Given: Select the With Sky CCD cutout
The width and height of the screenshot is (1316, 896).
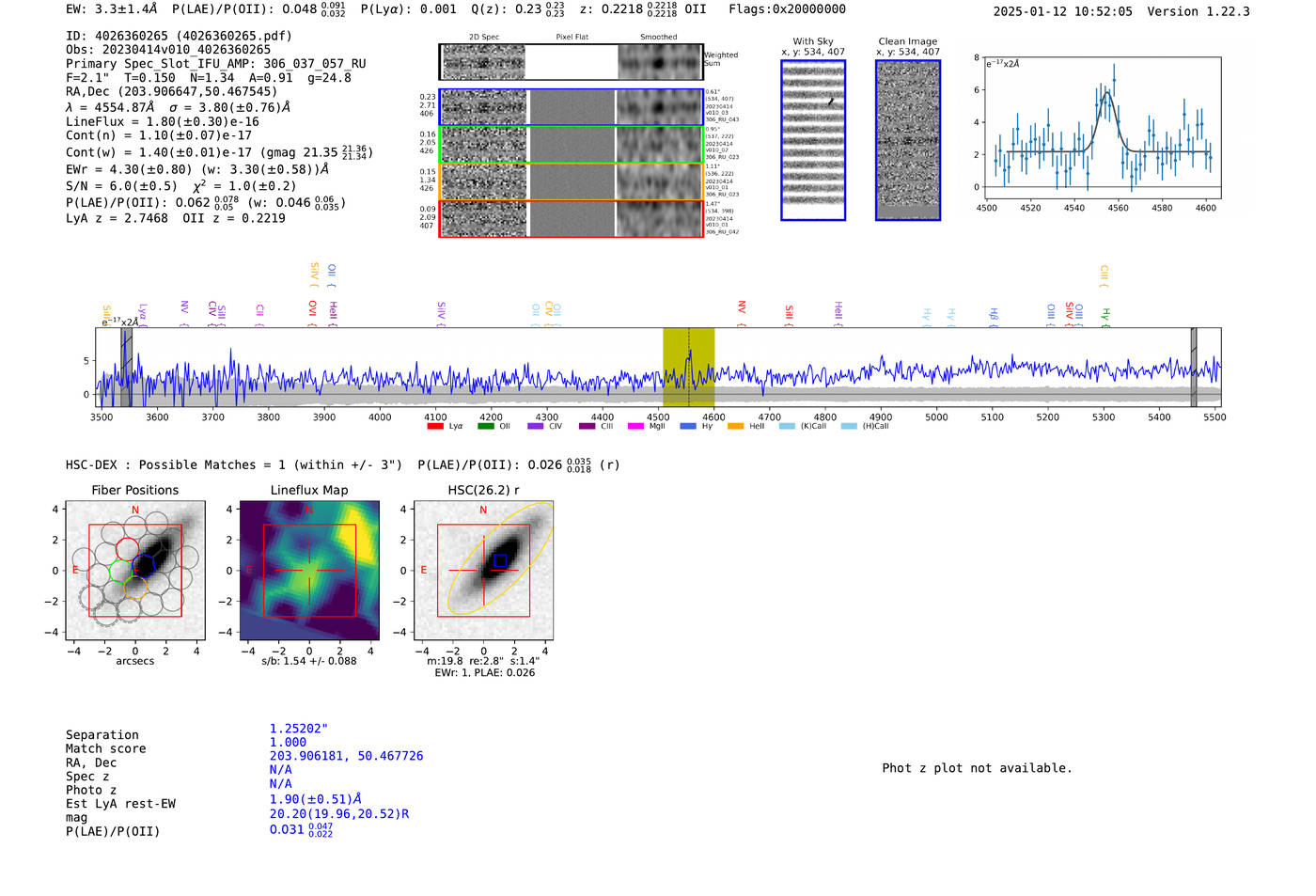Looking at the screenshot, I should [813, 140].
